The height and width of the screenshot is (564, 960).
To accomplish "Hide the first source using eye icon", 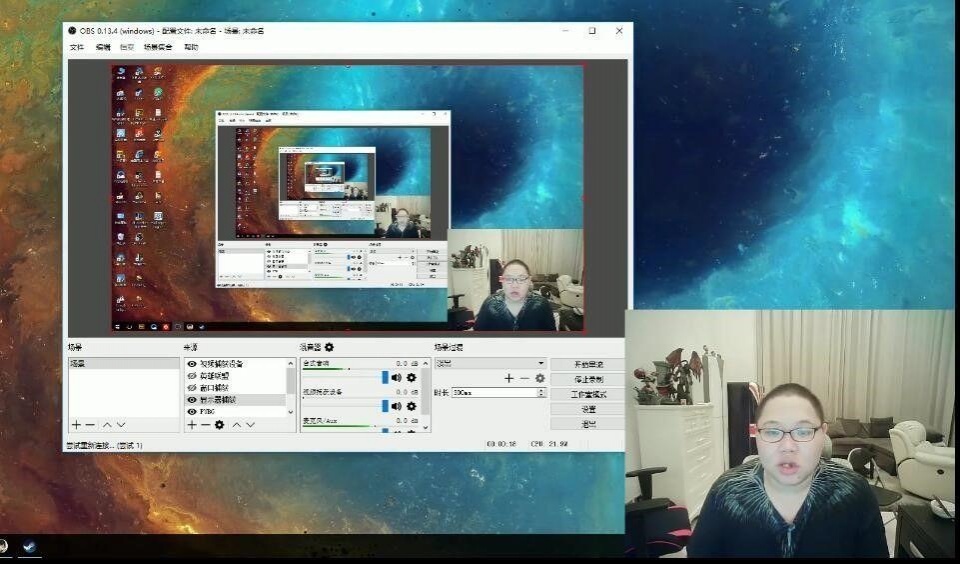I will coord(192,364).
